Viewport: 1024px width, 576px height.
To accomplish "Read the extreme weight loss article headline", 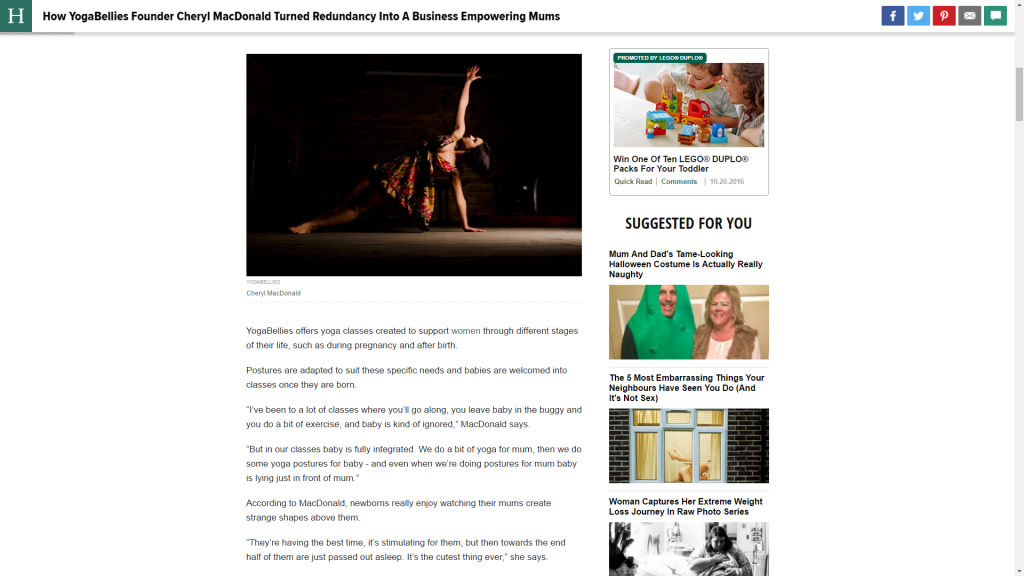I will coord(686,507).
